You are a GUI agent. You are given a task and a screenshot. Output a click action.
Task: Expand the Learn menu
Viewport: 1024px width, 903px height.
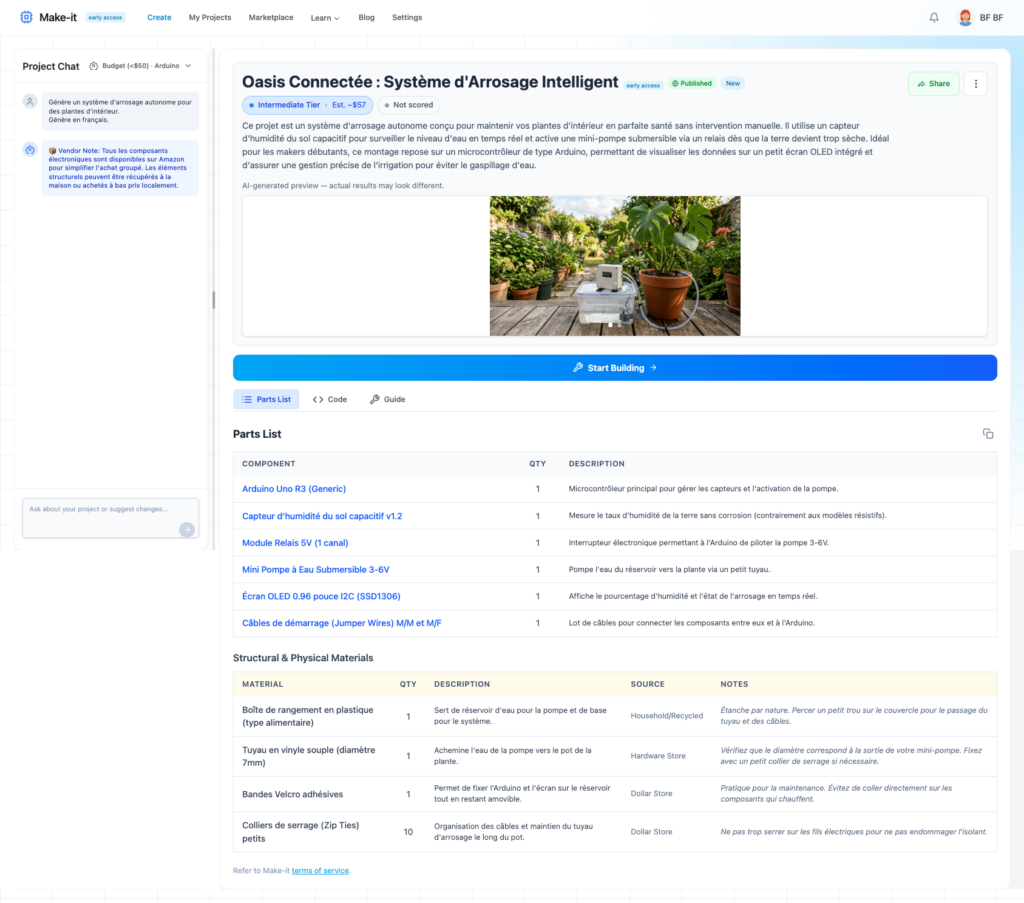coord(325,18)
